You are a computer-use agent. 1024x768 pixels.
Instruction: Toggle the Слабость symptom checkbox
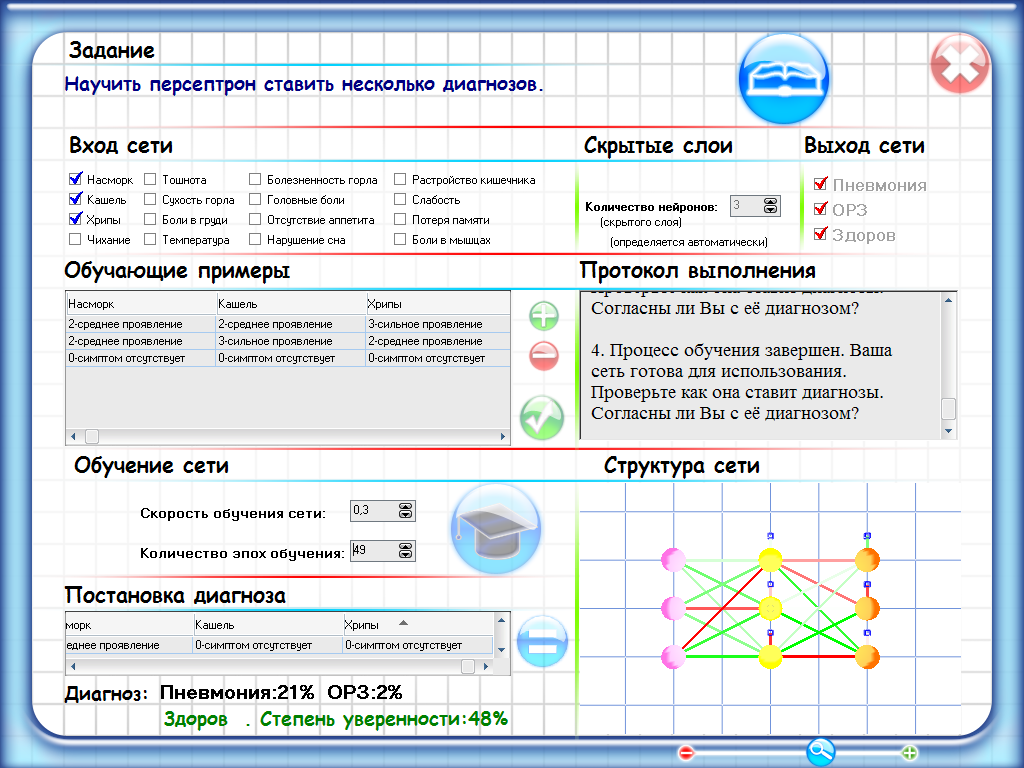[400, 200]
